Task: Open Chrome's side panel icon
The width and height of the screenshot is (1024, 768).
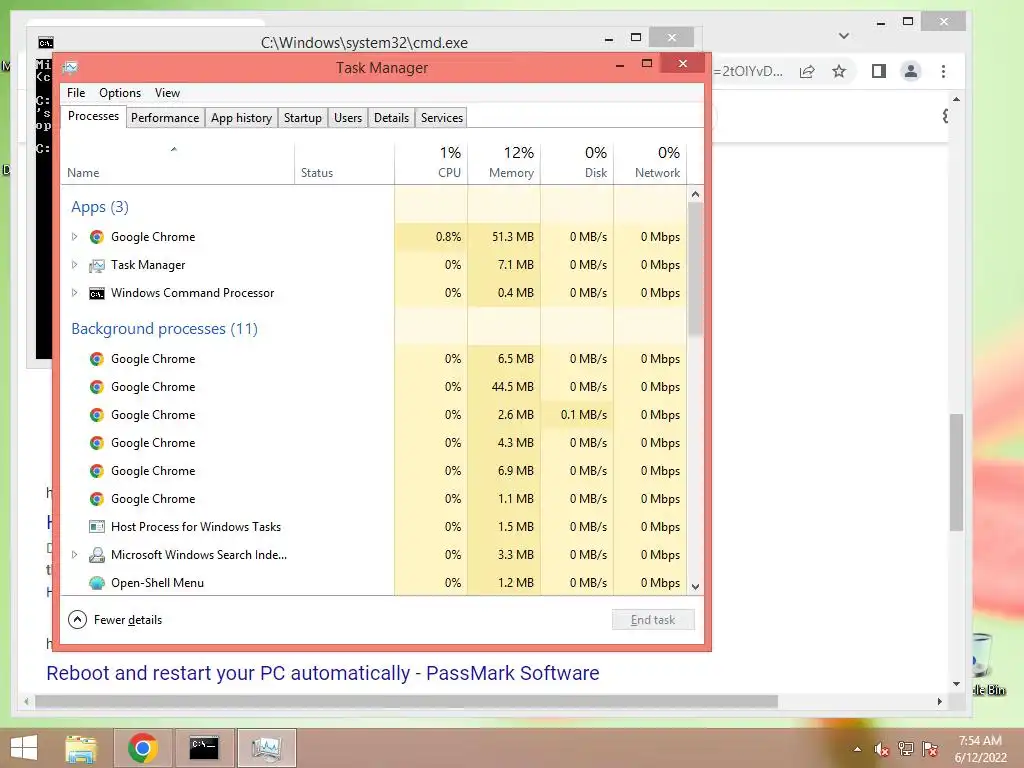Action: (x=879, y=71)
